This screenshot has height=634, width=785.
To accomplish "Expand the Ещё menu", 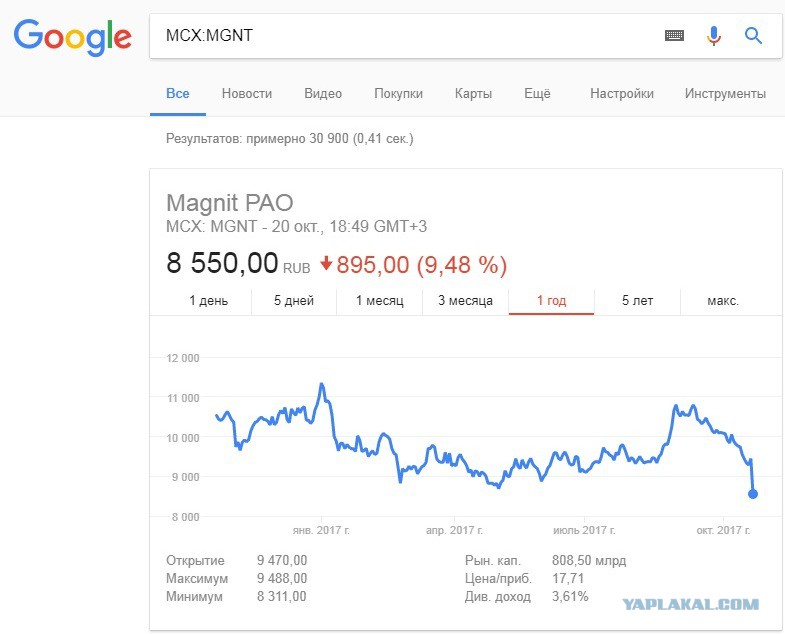I will [537, 94].
